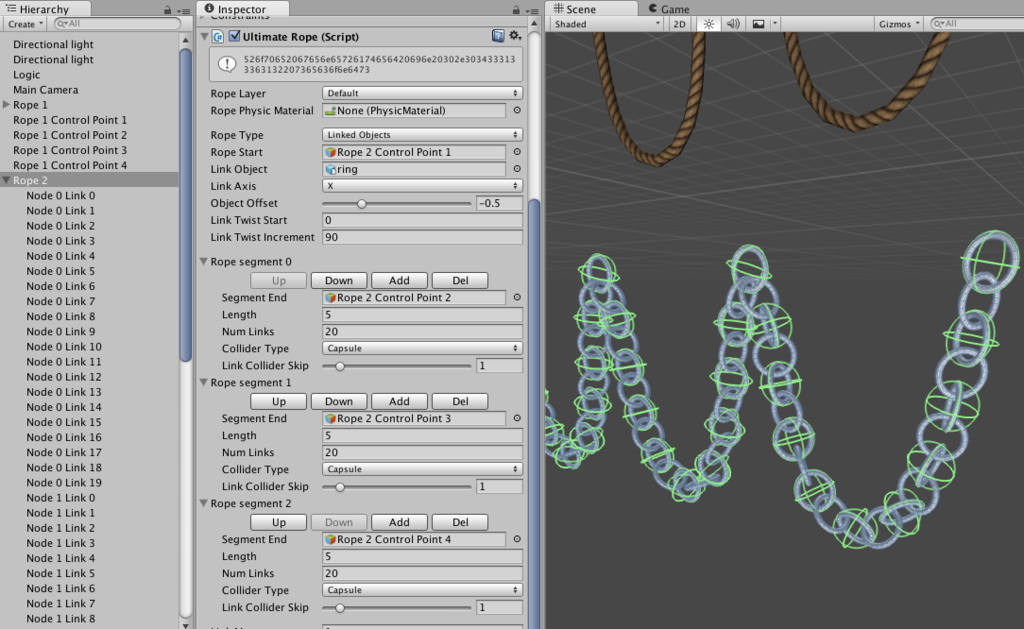Open the Ultimate Rope script help reference icon

coord(498,36)
